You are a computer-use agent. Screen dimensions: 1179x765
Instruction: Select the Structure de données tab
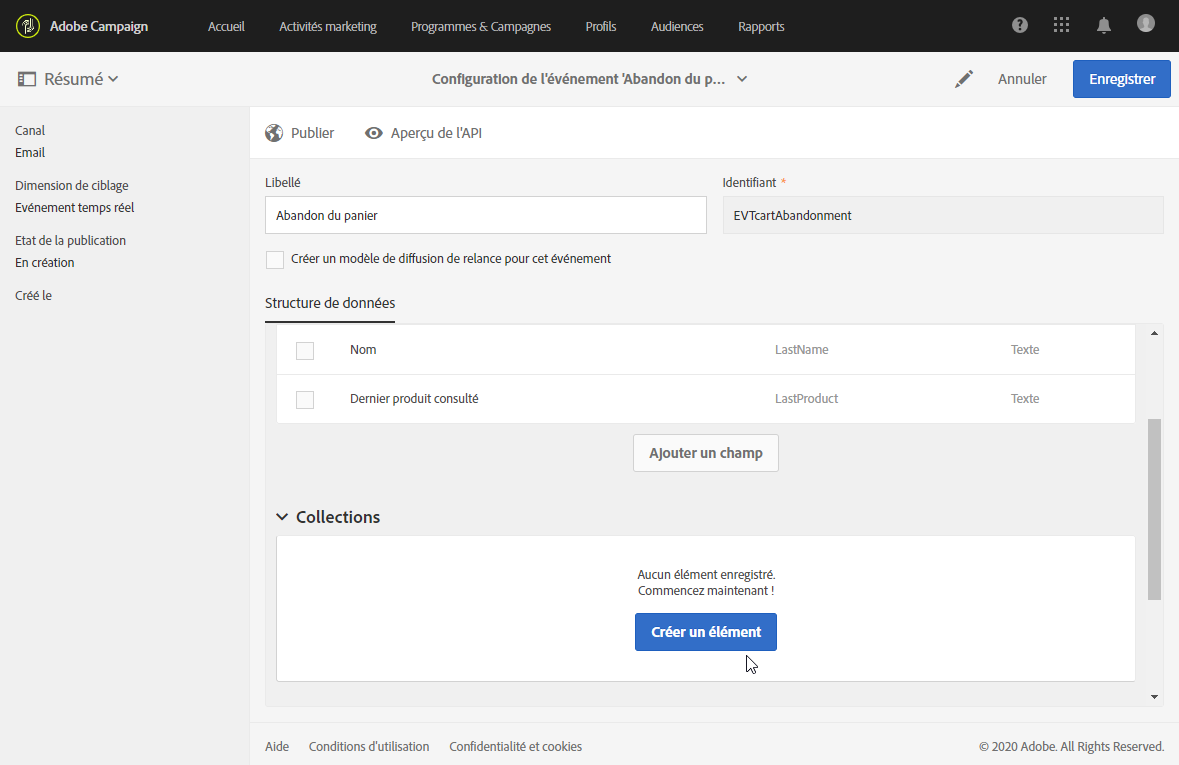click(x=330, y=303)
